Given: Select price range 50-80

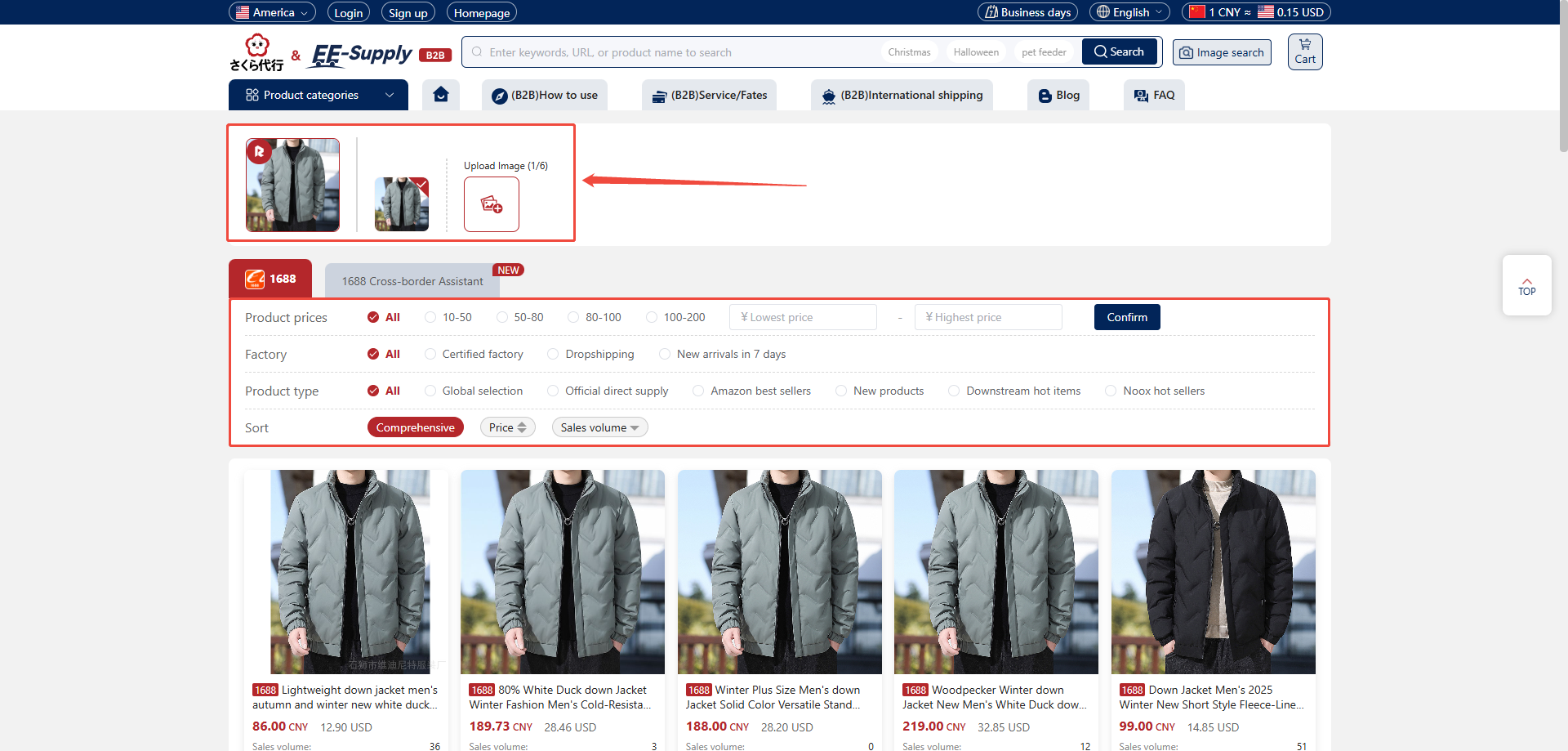Looking at the screenshot, I should [520, 317].
